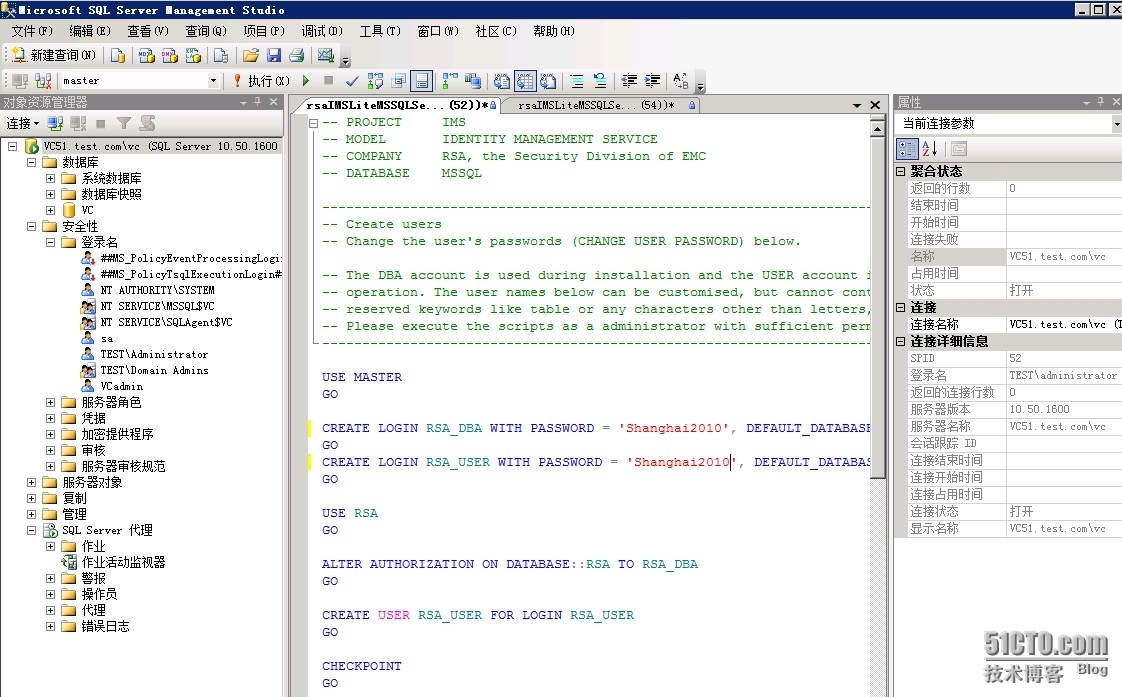Open the 帮助(H) menu

click(x=554, y=31)
